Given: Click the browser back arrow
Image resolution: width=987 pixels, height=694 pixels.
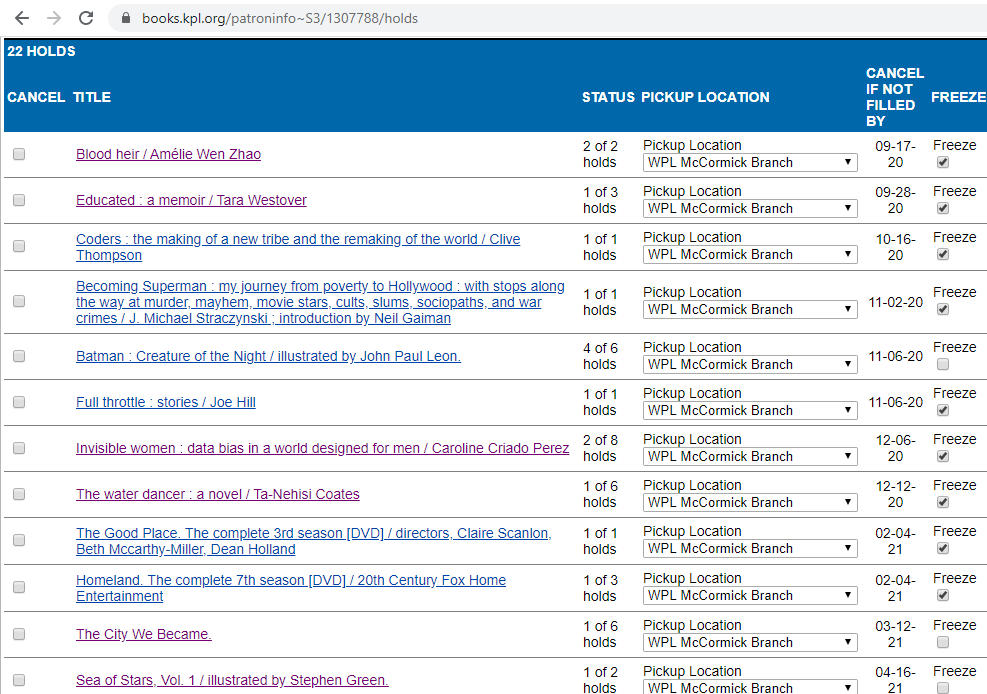Looking at the screenshot, I should coord(21,17).
